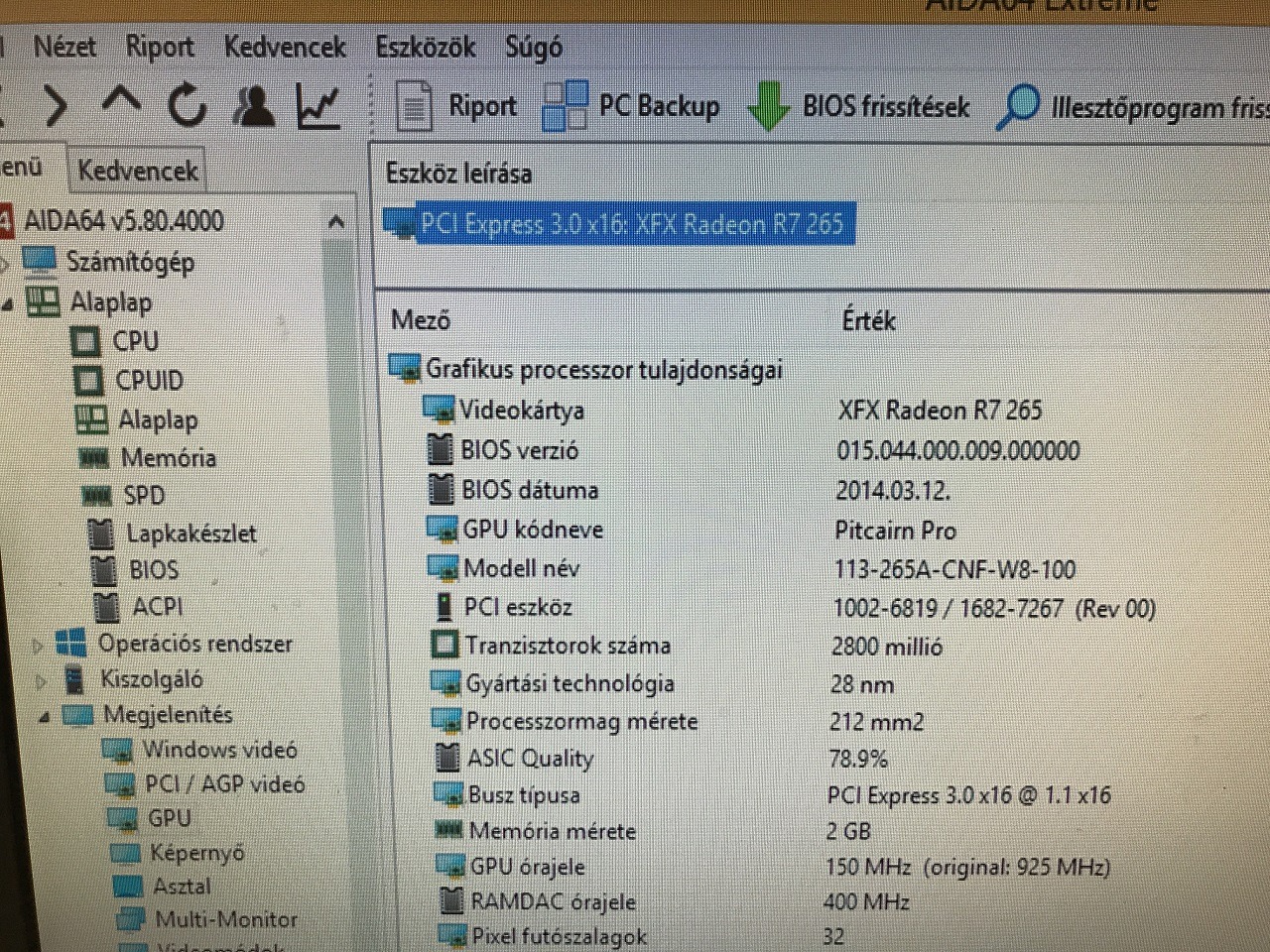Click the GPU órajele row icon

451,866
